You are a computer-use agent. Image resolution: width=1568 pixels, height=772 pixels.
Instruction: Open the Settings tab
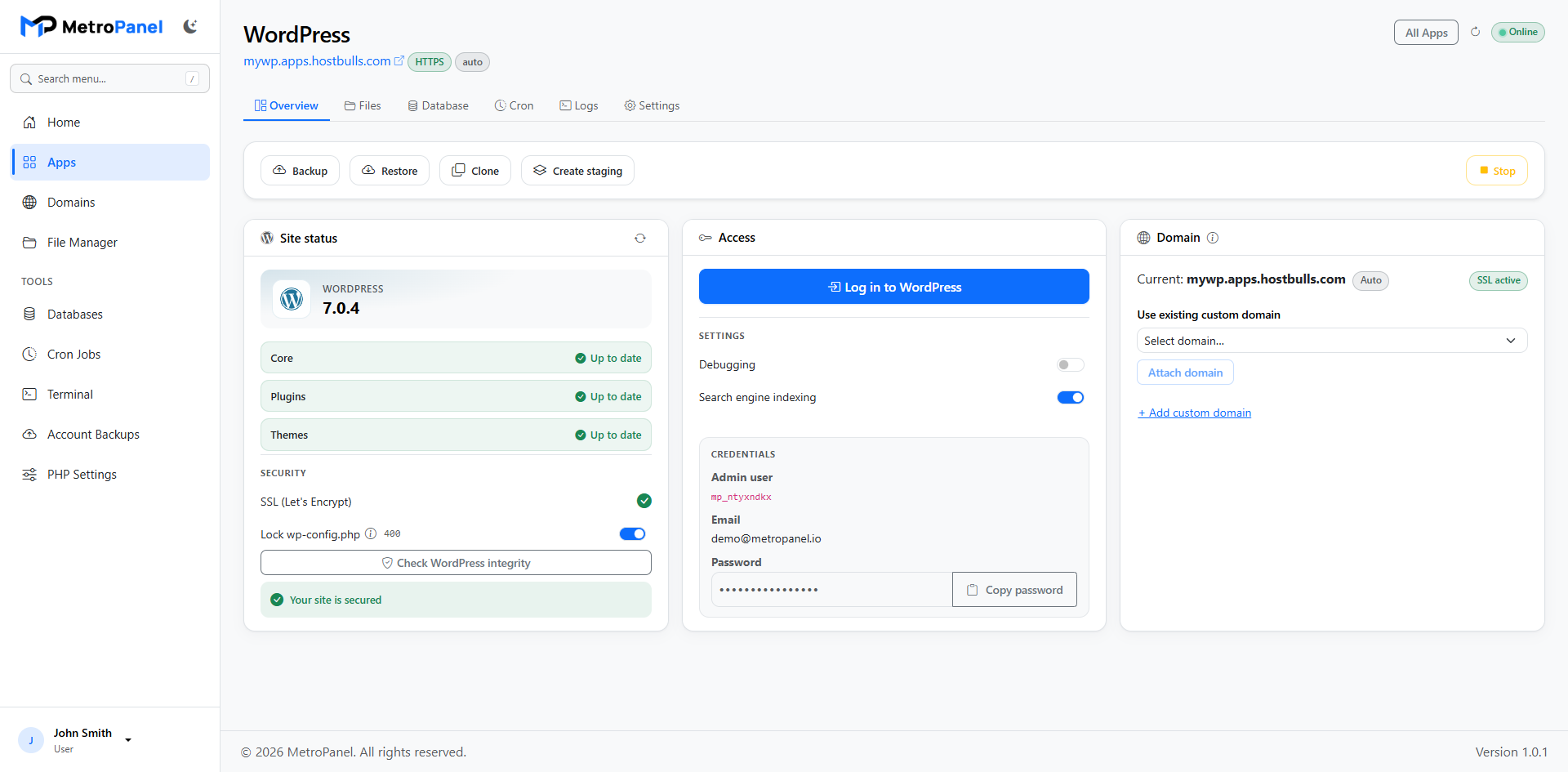[x=652, y=106]
